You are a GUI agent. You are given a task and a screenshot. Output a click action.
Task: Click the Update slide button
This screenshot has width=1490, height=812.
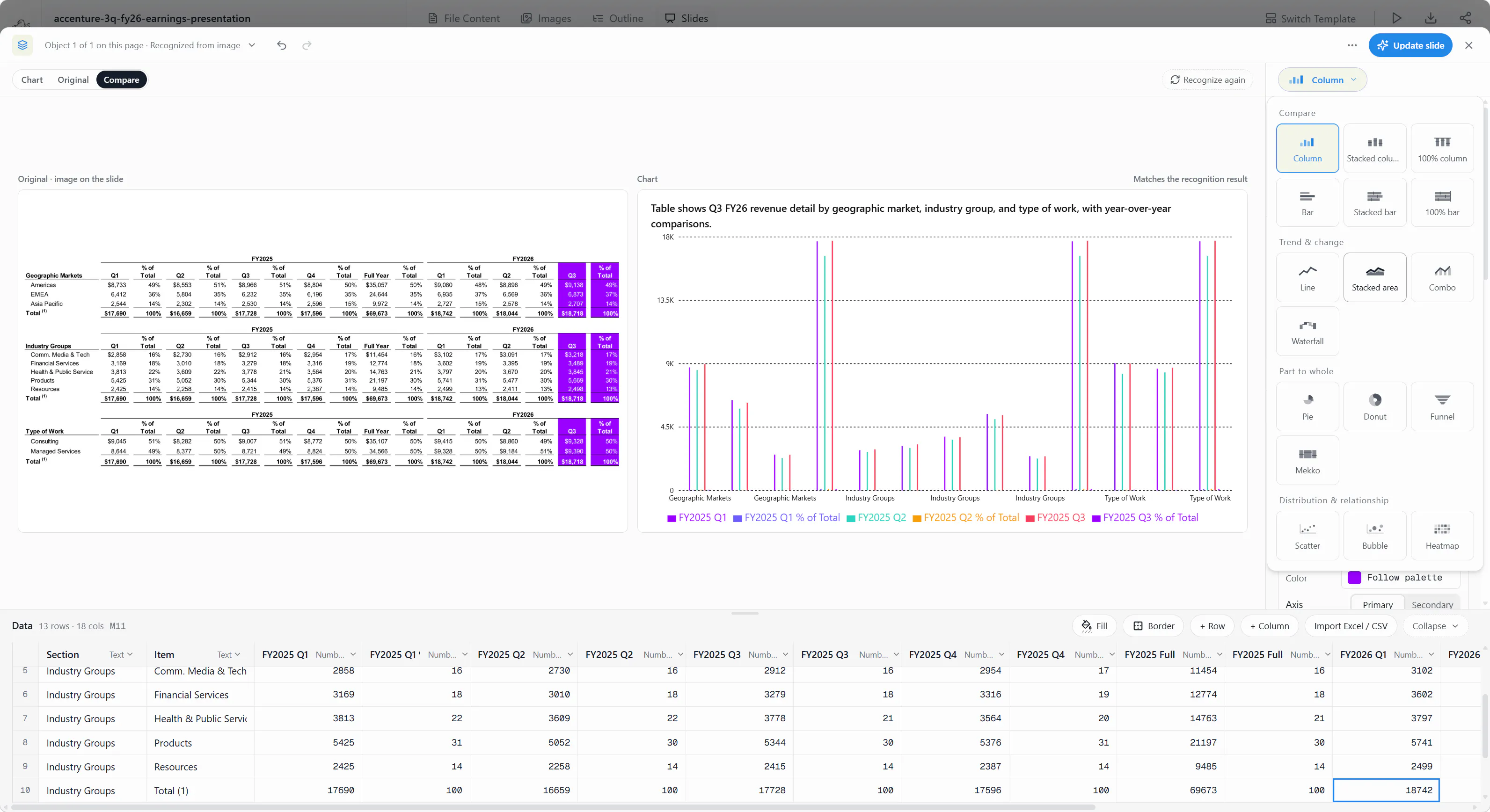click(1410, 45)
